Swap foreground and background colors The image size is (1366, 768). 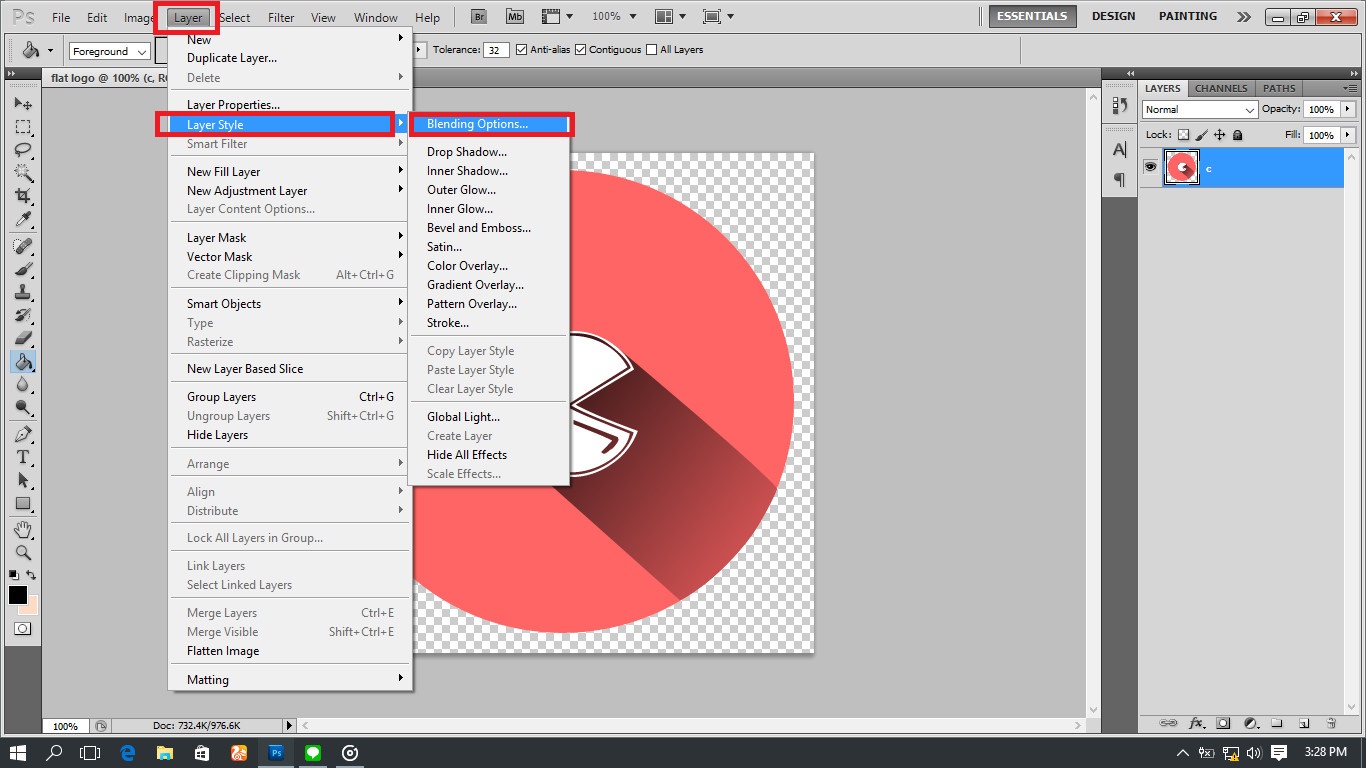click(x=32, y=575)
